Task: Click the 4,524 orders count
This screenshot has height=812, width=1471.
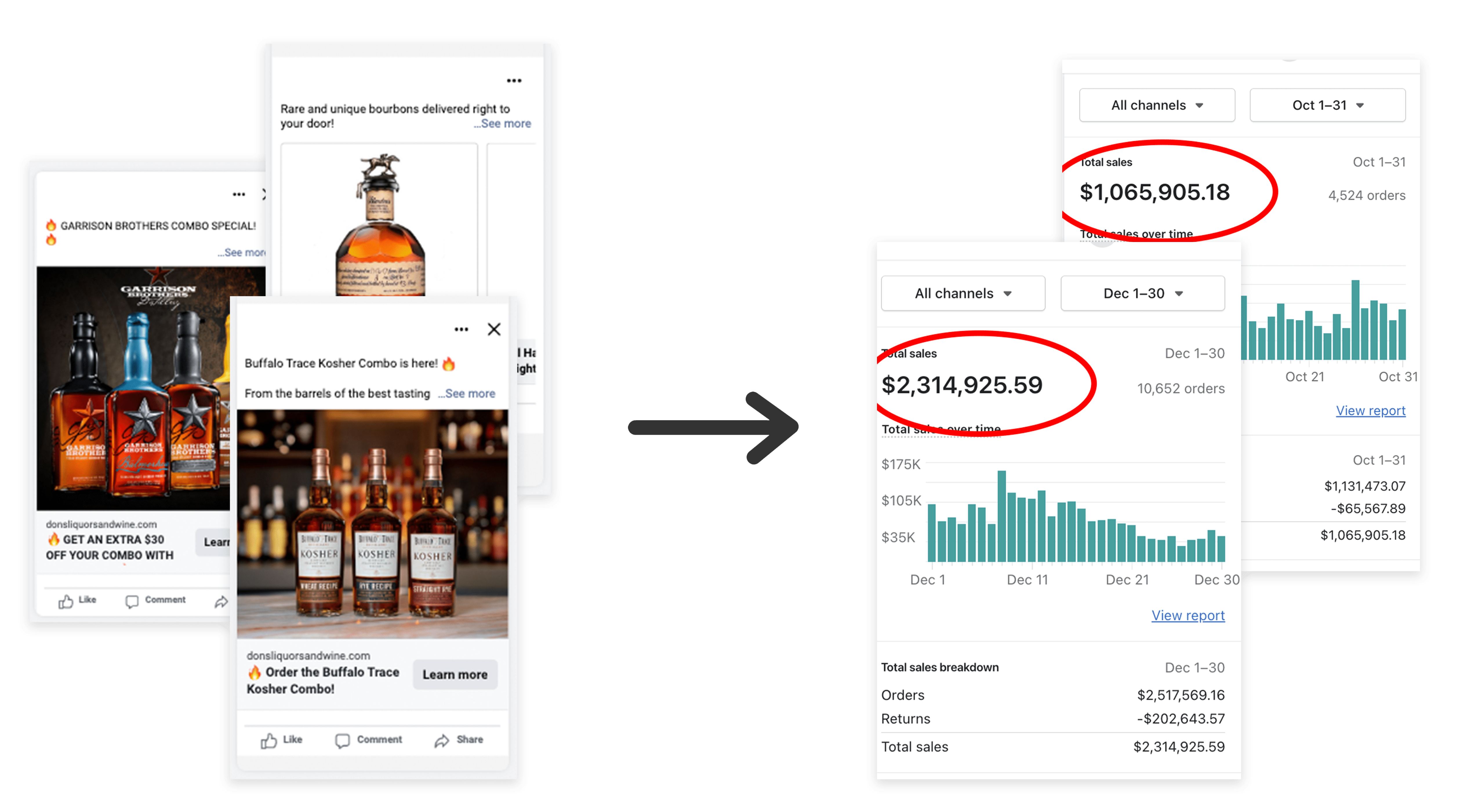Action: pos(1367,195)
